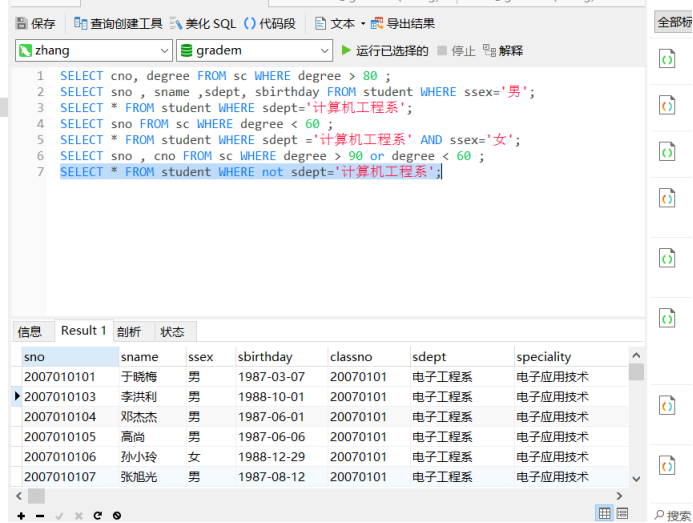
Task: Switch to the 信息 tab
Action: [x=30, y=332]
